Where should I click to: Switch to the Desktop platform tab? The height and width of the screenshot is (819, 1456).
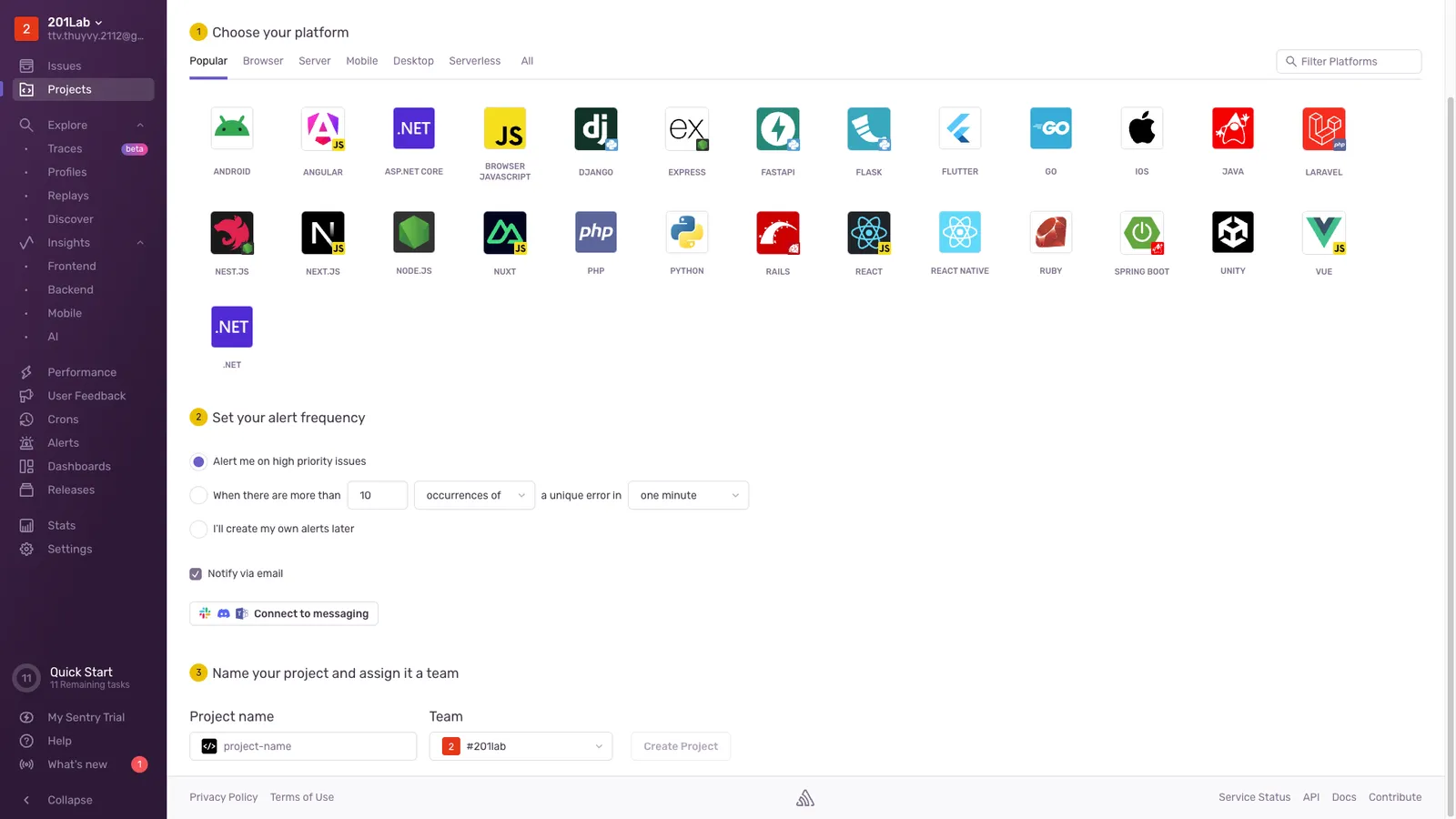click(413, 61)
